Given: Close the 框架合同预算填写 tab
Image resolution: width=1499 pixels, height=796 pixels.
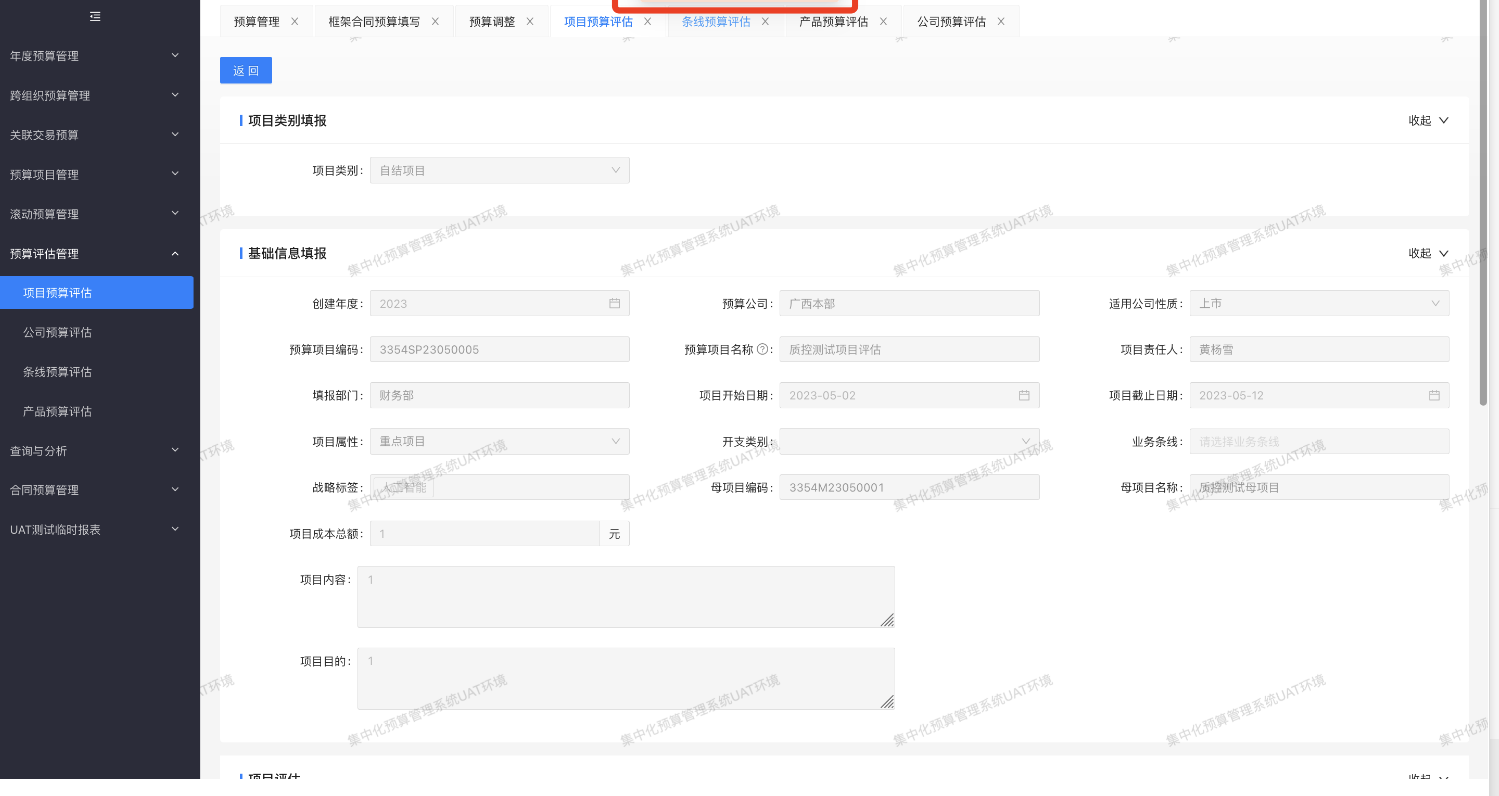Looking at the screenshot, I should pos(435,21).
